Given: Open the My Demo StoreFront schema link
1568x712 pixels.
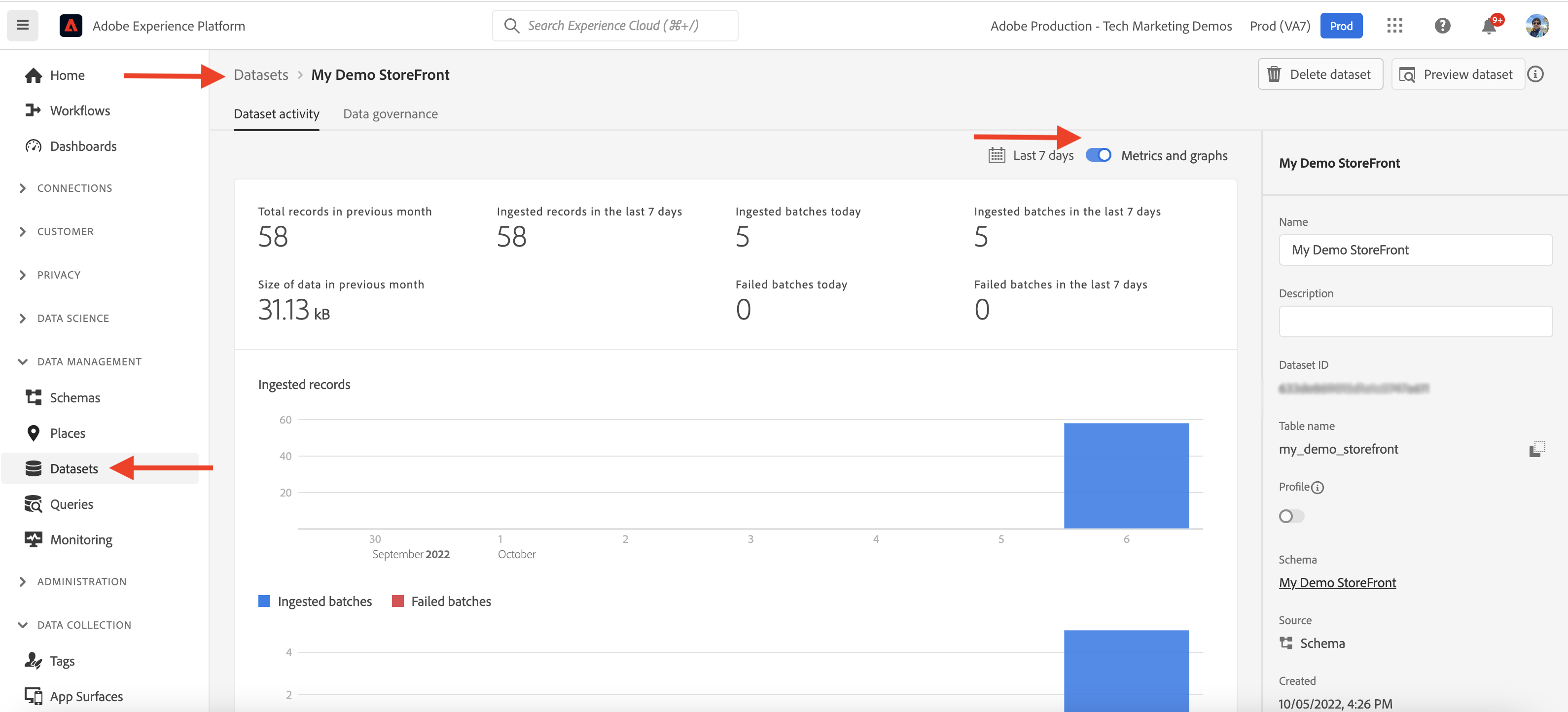Looking at the screenshot, I should 1337,582.
